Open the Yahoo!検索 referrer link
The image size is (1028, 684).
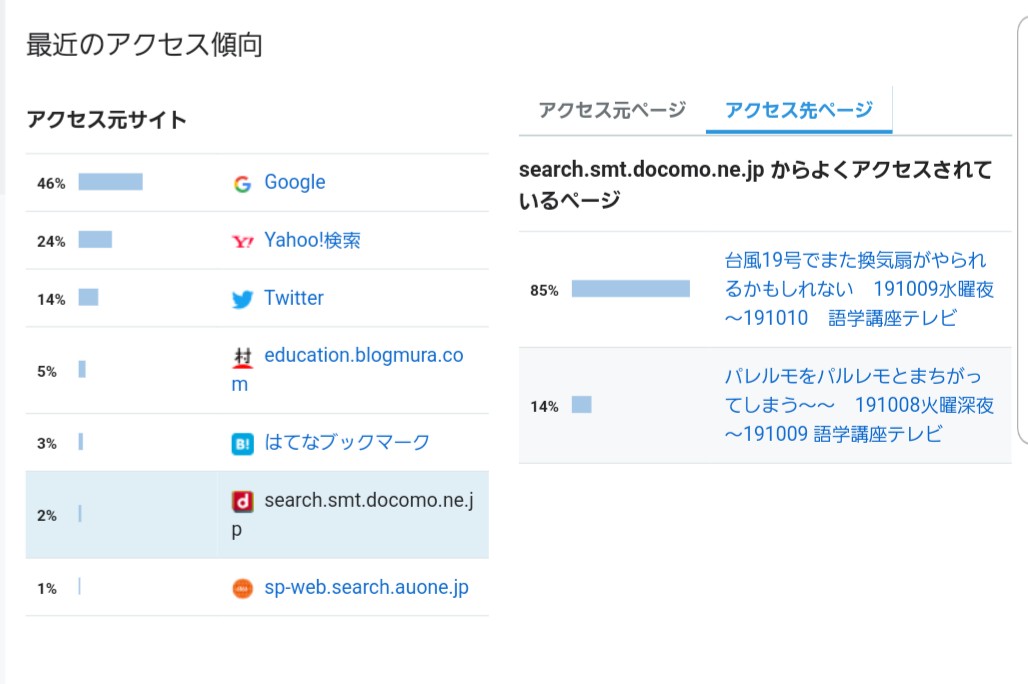pos(312,240)
